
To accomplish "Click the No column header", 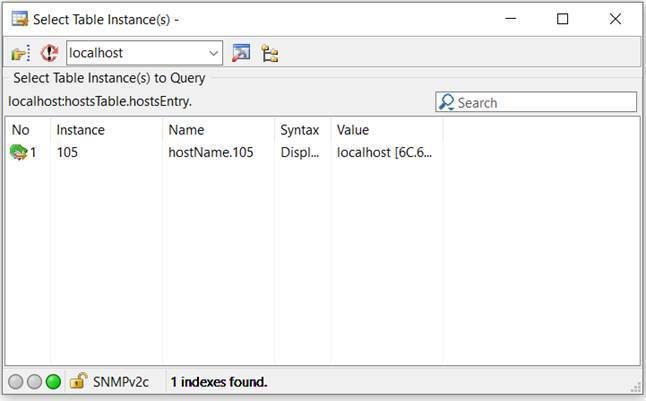I will 21,130.
